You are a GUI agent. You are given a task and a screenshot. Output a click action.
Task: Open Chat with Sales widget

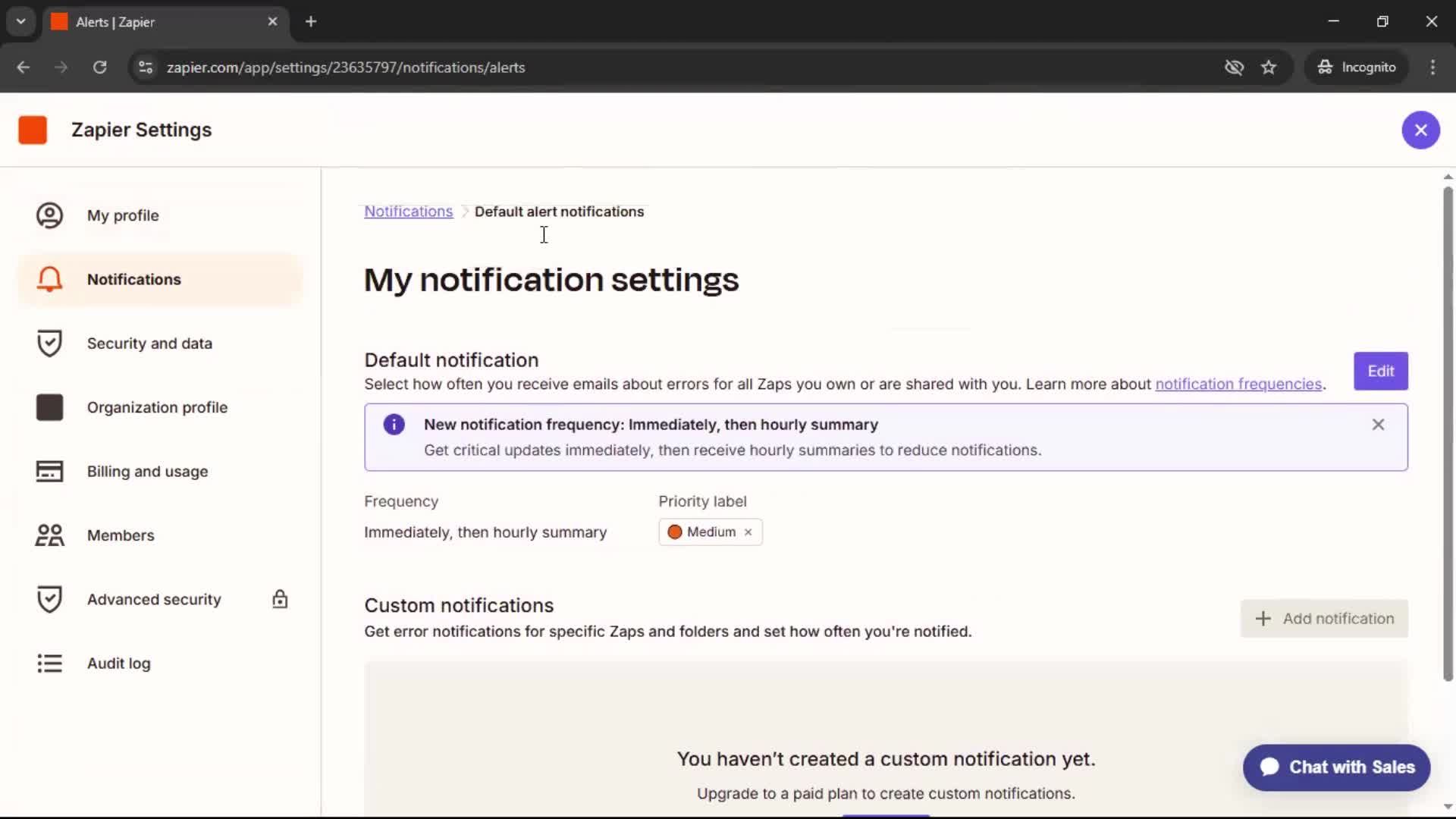(x=1336, y=767)
